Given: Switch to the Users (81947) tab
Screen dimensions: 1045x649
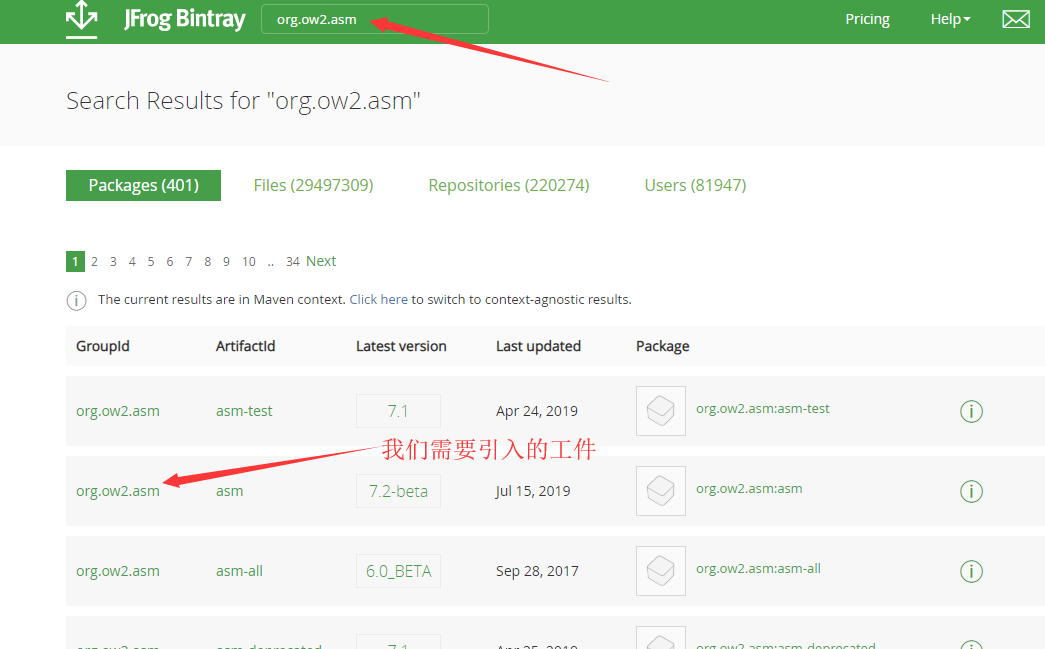Looking at the screenshot, I should (695, 185).
